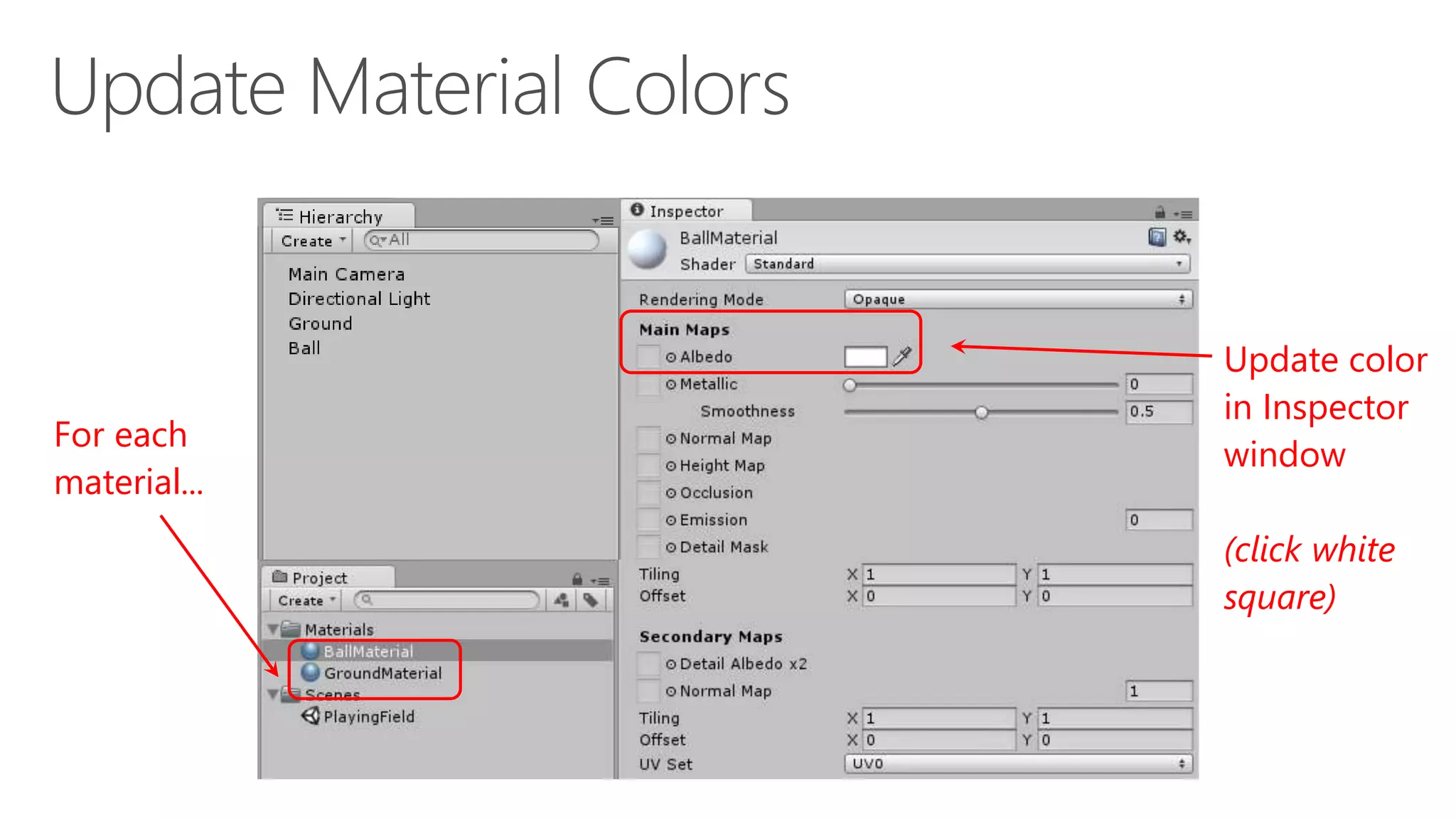The width and height of the screenshot is (1456, 819).
Task: Select the Materials folder in Project
Action: (338, 630)
